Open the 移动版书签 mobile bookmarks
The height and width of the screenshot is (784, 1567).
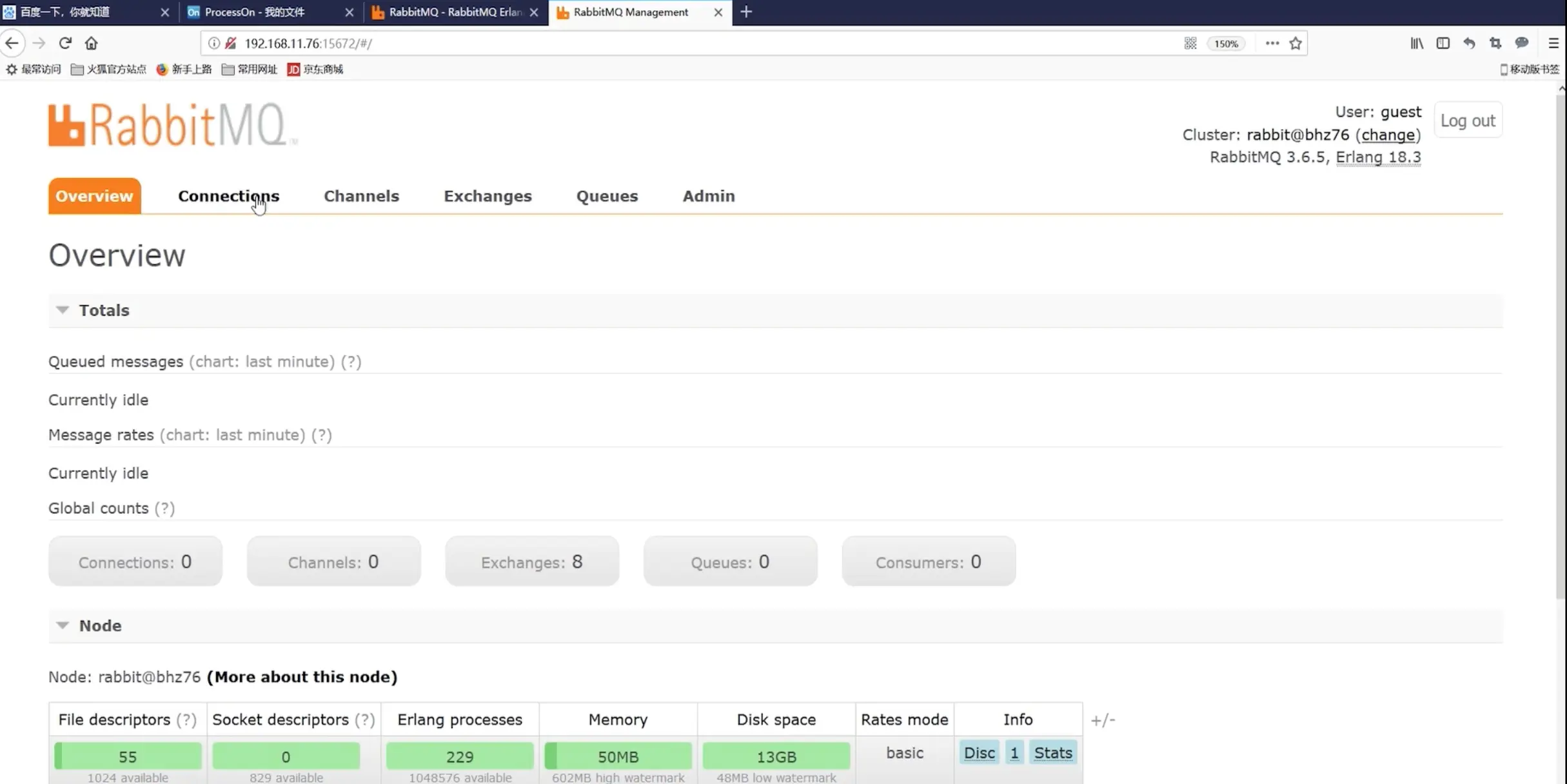[x=1530, y=69]
